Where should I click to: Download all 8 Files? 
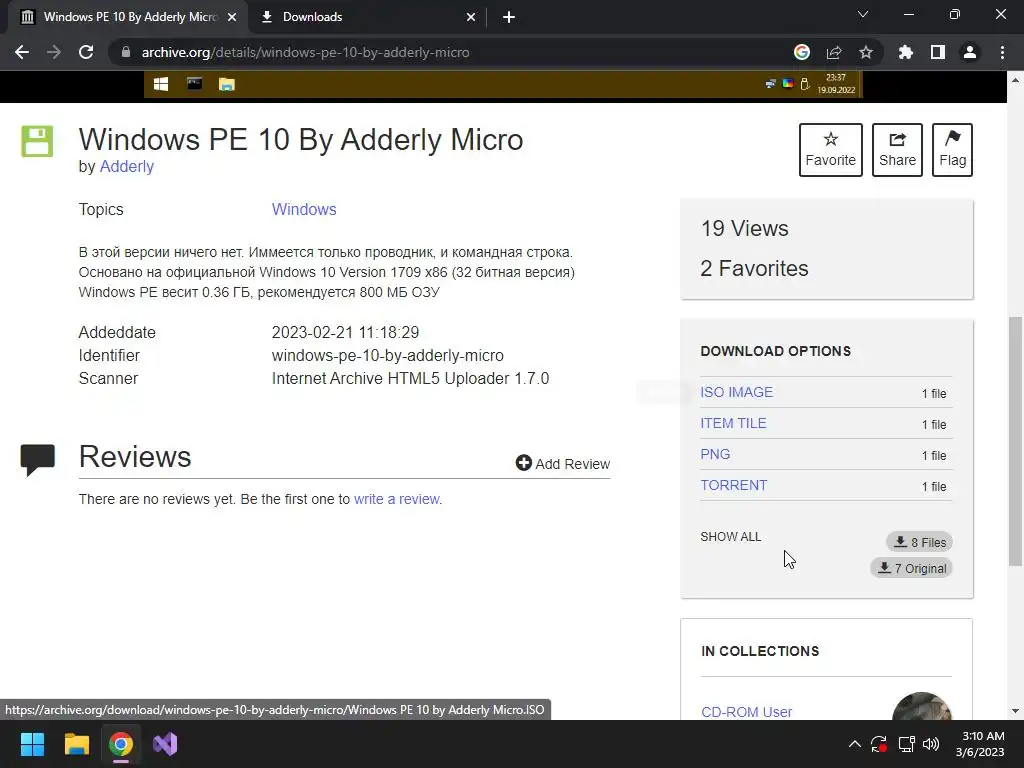920,542
